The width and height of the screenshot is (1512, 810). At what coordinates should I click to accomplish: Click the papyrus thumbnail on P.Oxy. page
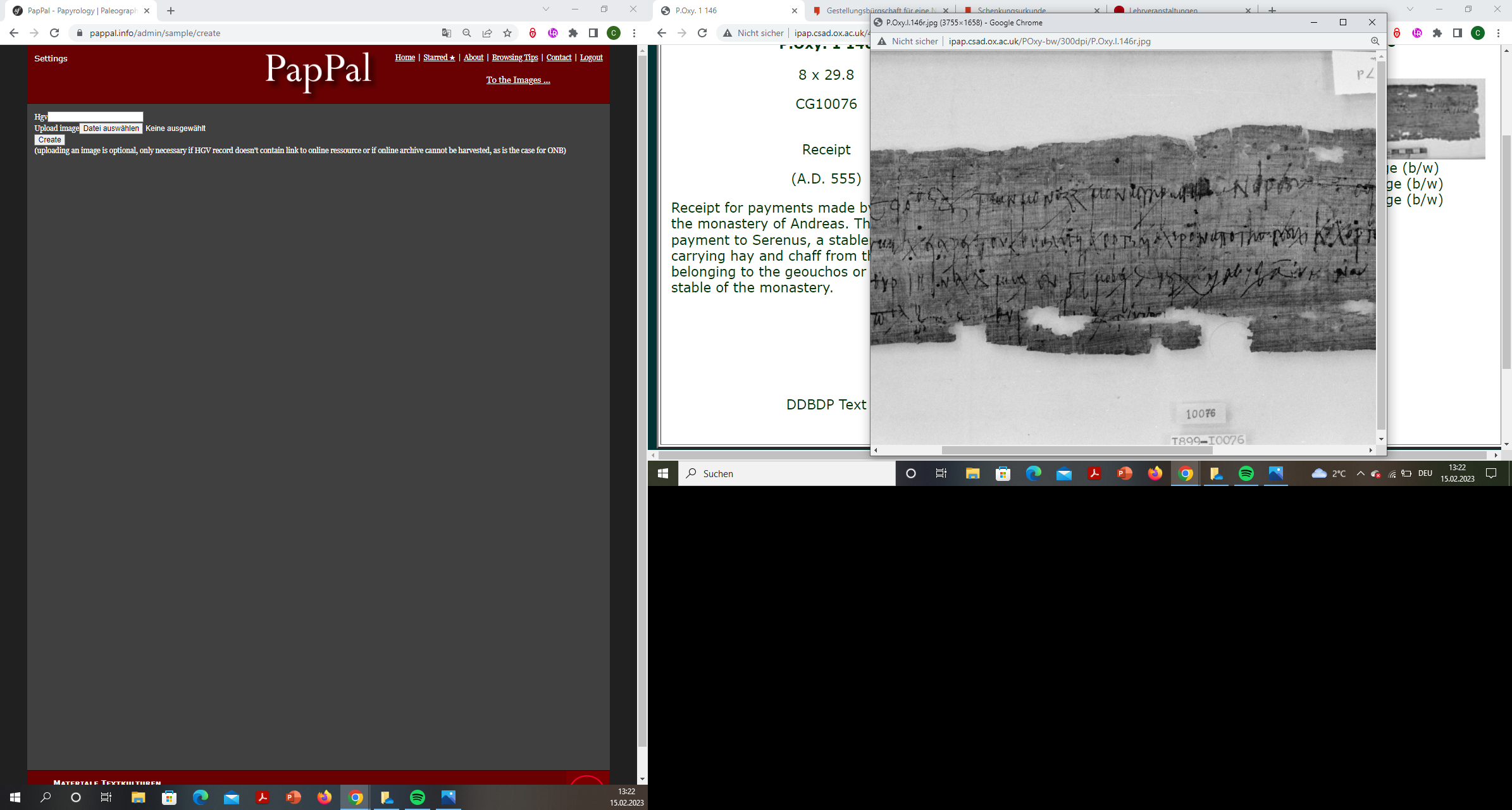[x=1435, y=119]
